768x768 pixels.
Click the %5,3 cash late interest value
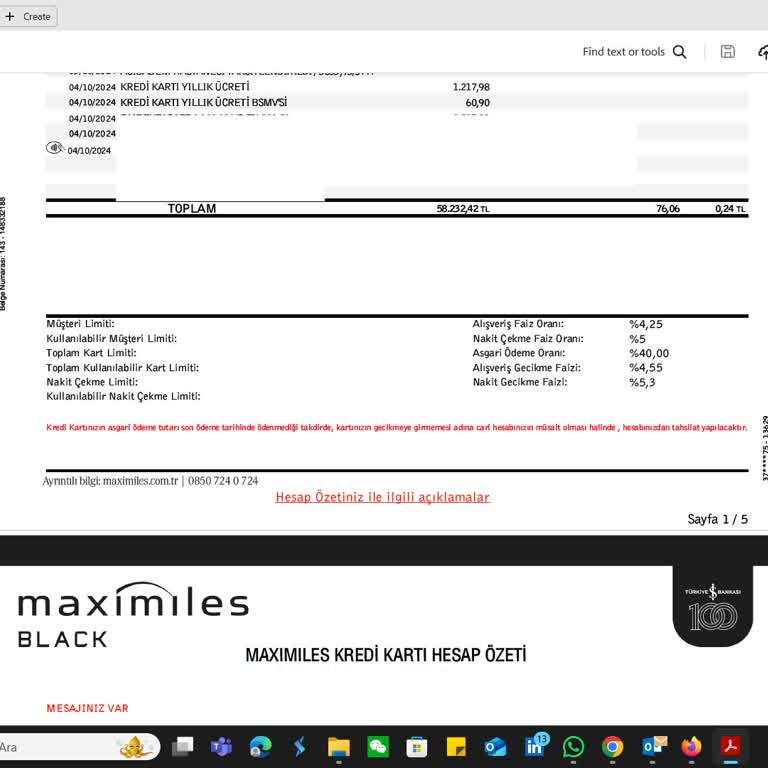pyautogui.click(x=642, y=382)
